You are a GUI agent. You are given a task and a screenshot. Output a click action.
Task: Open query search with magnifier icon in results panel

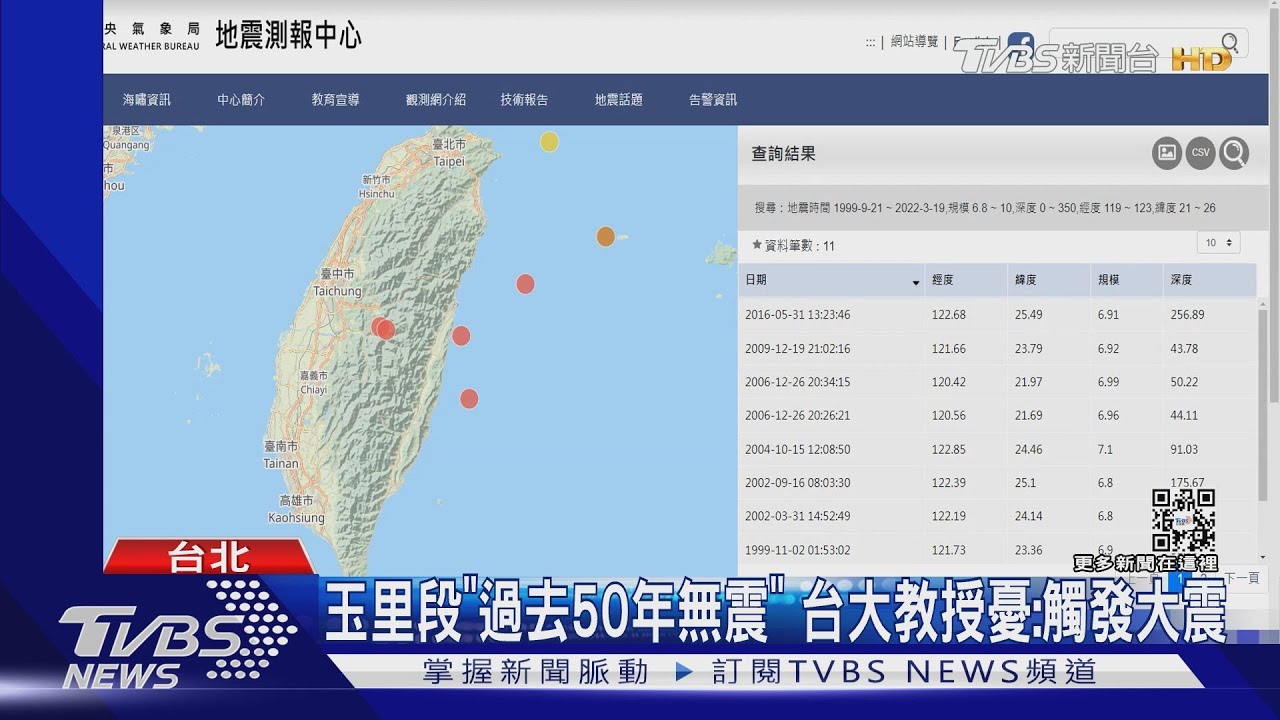point(1235,153)
